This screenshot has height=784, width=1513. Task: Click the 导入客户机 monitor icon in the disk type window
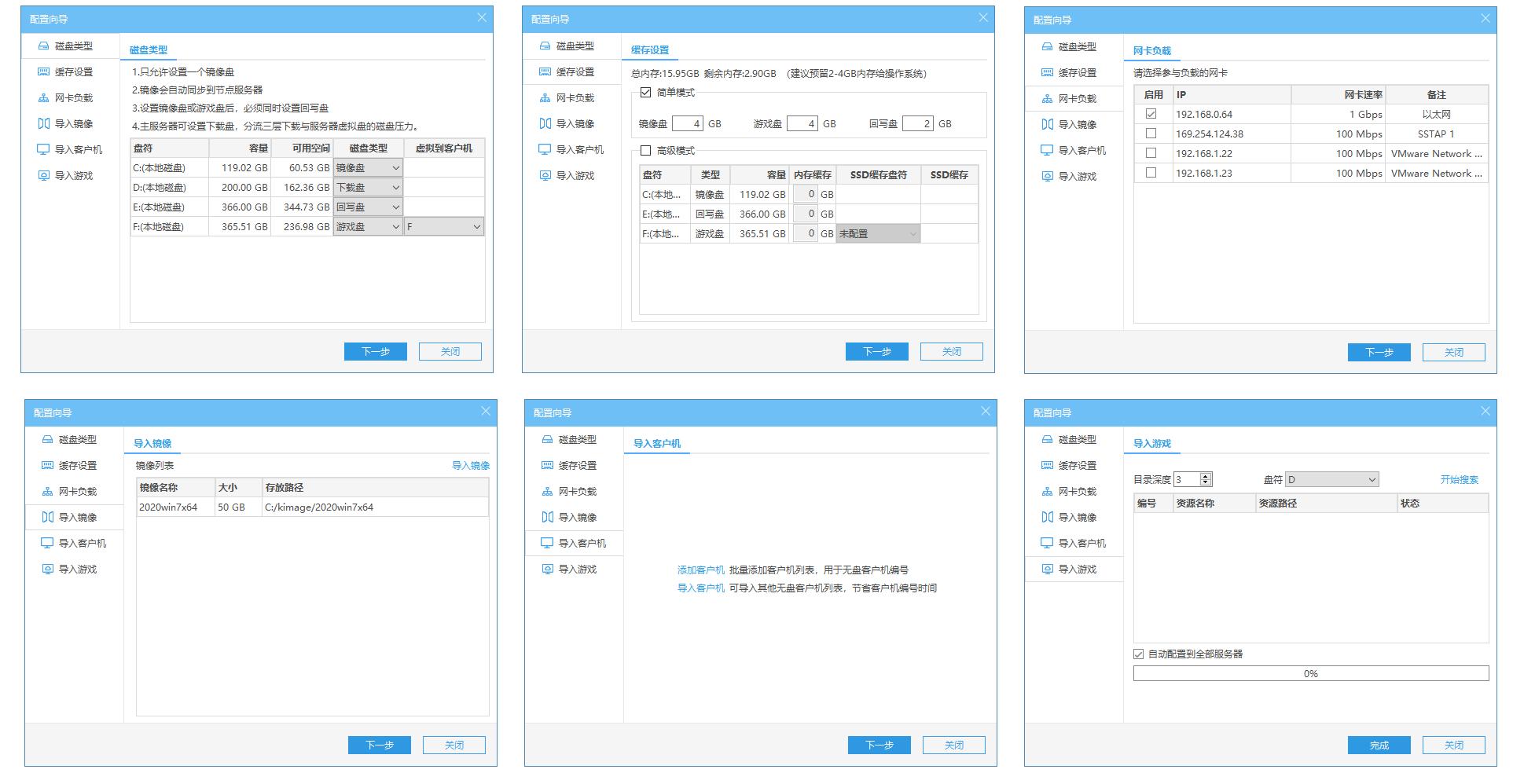point(43,150)
